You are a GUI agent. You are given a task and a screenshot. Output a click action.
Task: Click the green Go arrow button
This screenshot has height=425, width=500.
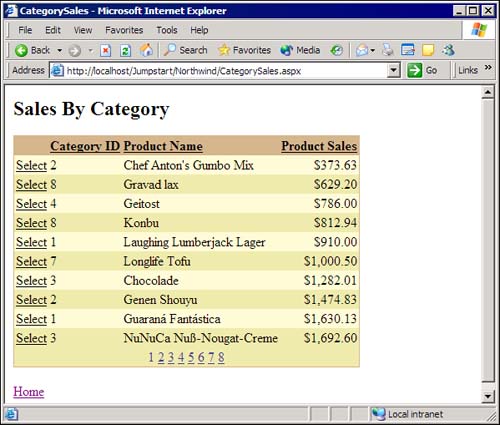(414, 70)
